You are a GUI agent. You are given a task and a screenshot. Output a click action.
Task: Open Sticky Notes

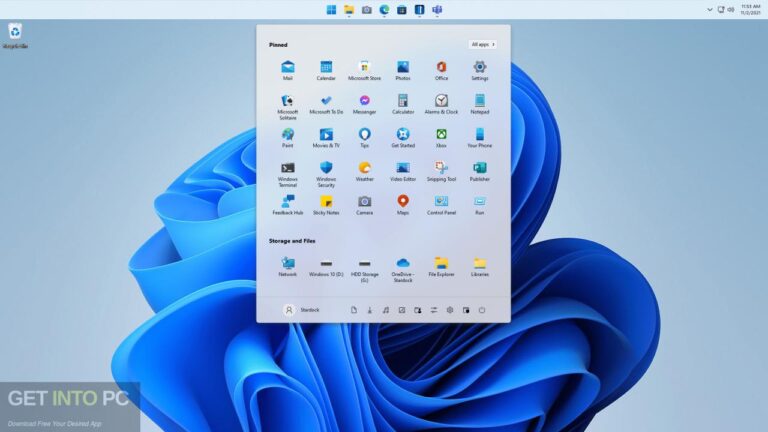tap(326, 205)
